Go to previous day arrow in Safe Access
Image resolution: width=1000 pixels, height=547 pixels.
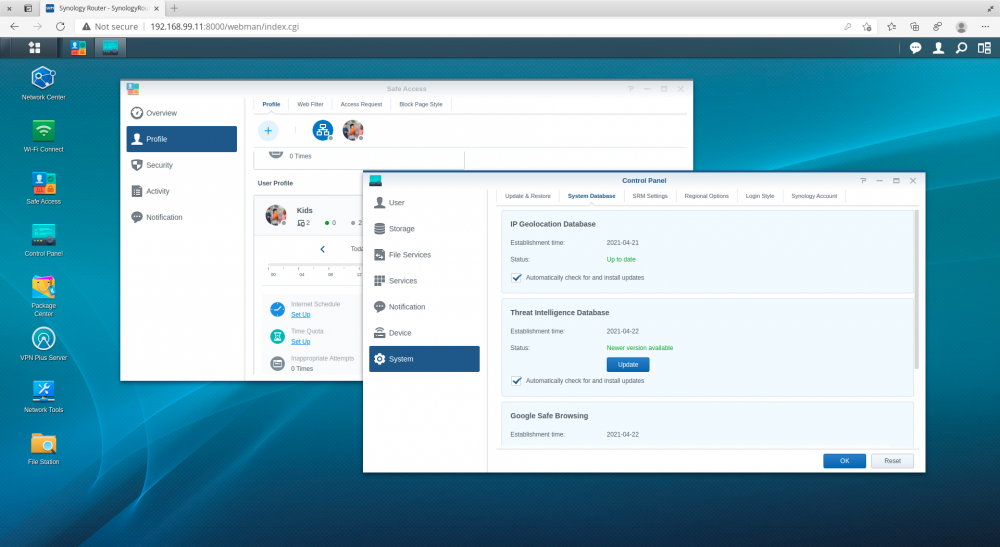click(323, 249)
